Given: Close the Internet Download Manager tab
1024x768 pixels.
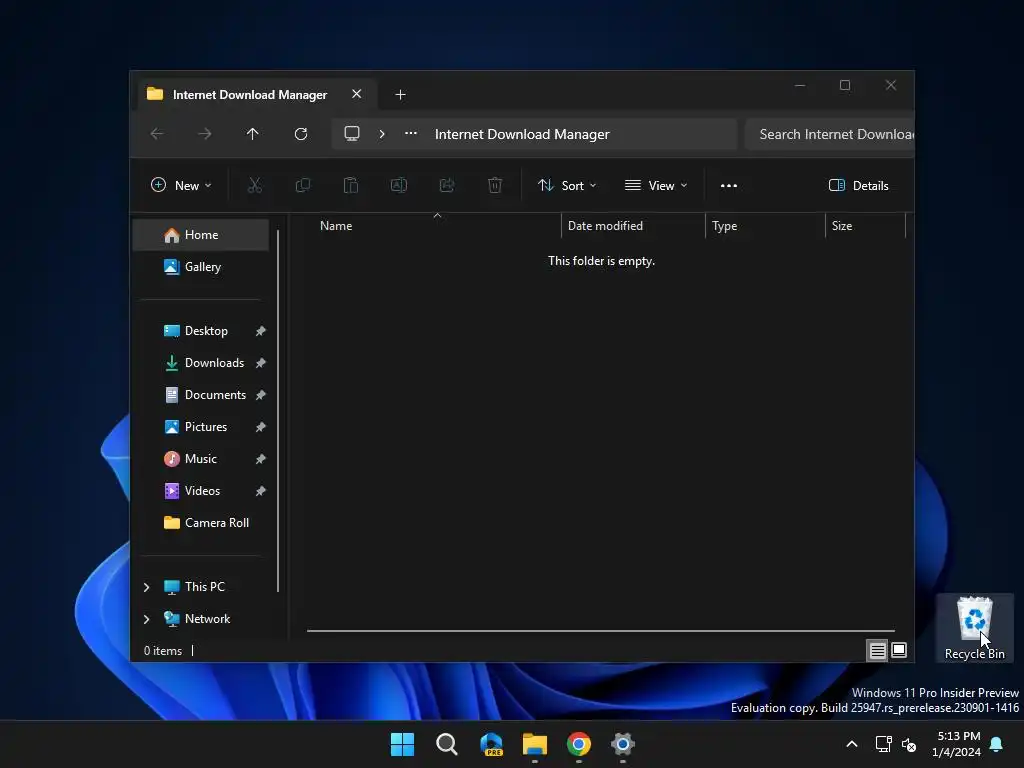Looking at the screenshot, I should pyautogui.click(x=357, y=94).
